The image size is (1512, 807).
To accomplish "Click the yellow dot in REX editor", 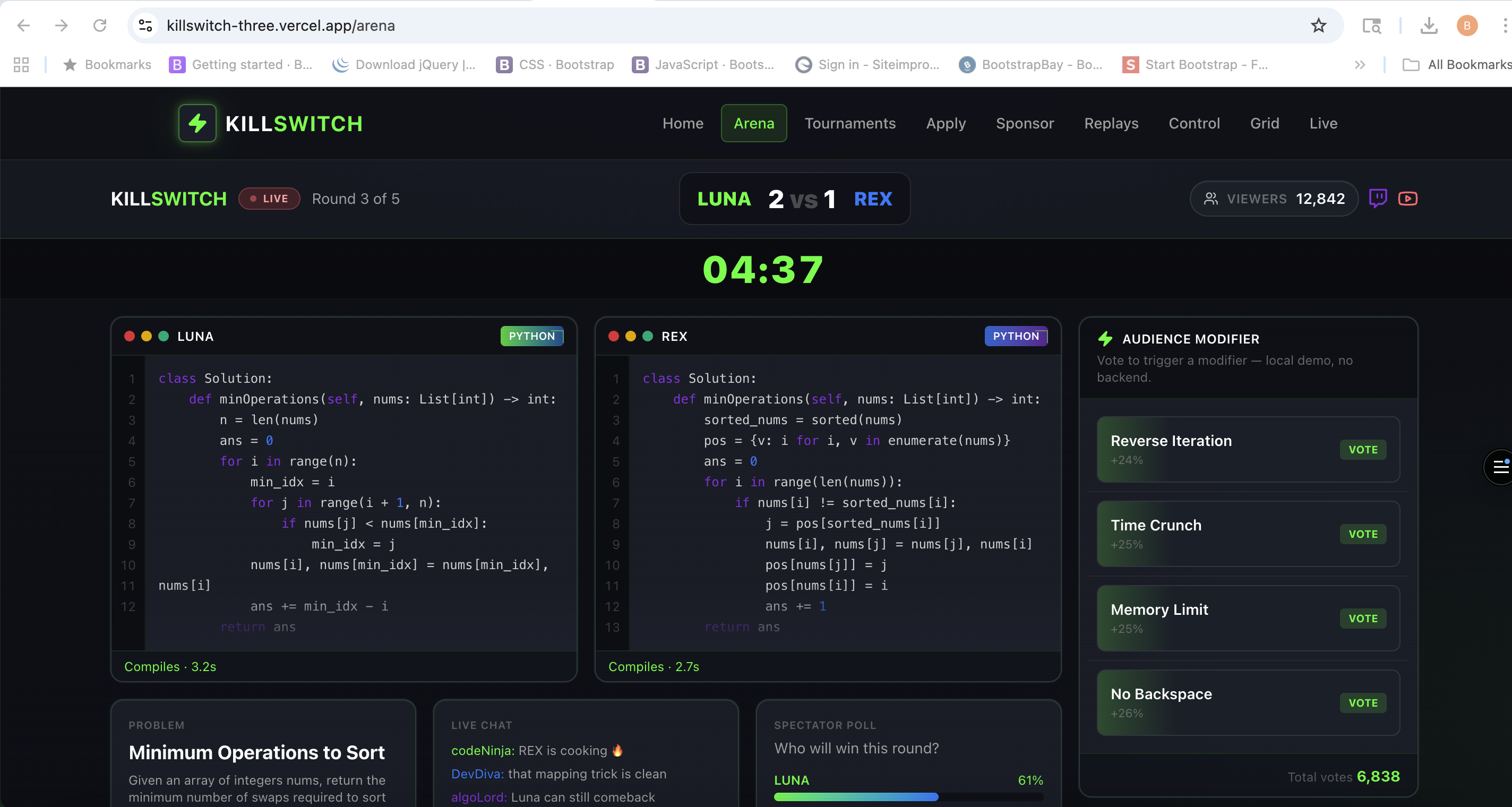I will click(630, 336).
